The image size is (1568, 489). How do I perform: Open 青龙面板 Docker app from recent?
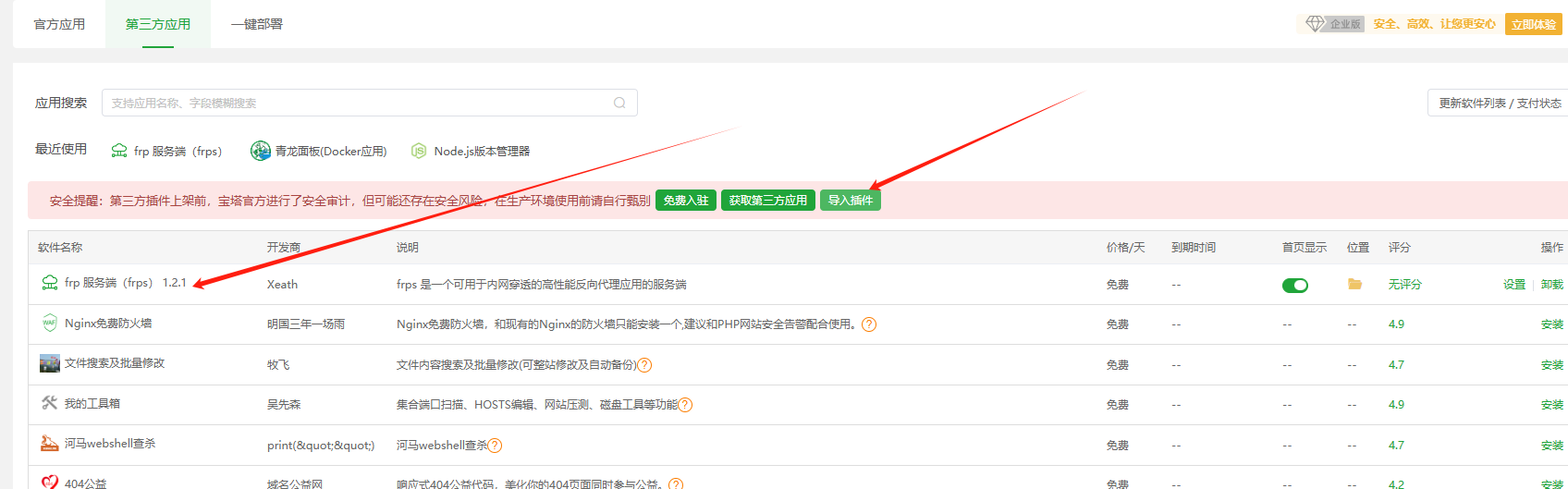click(319, 151)
